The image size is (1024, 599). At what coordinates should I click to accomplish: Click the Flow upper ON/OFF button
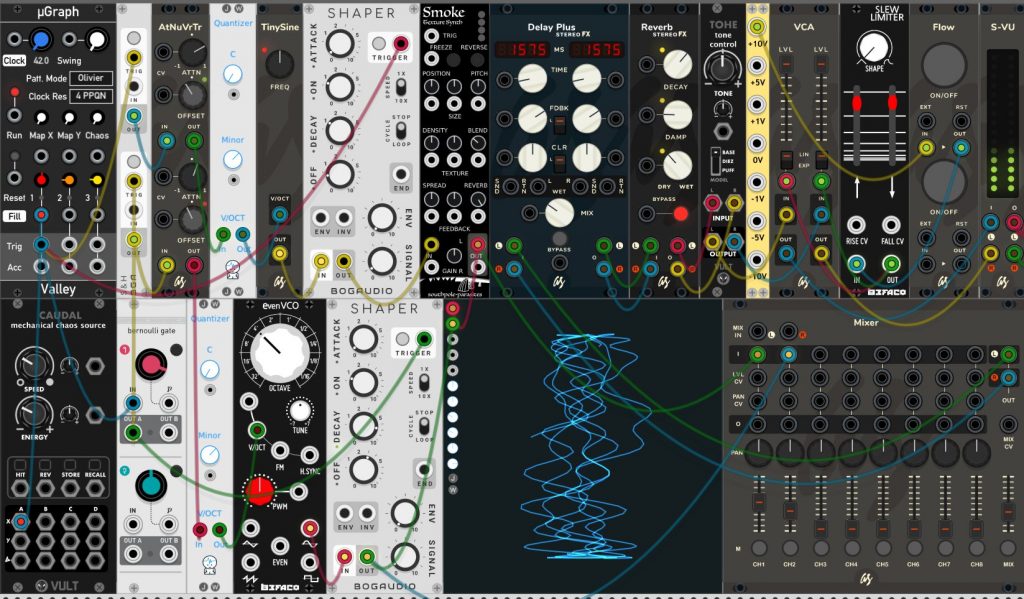tap(944, 65)
